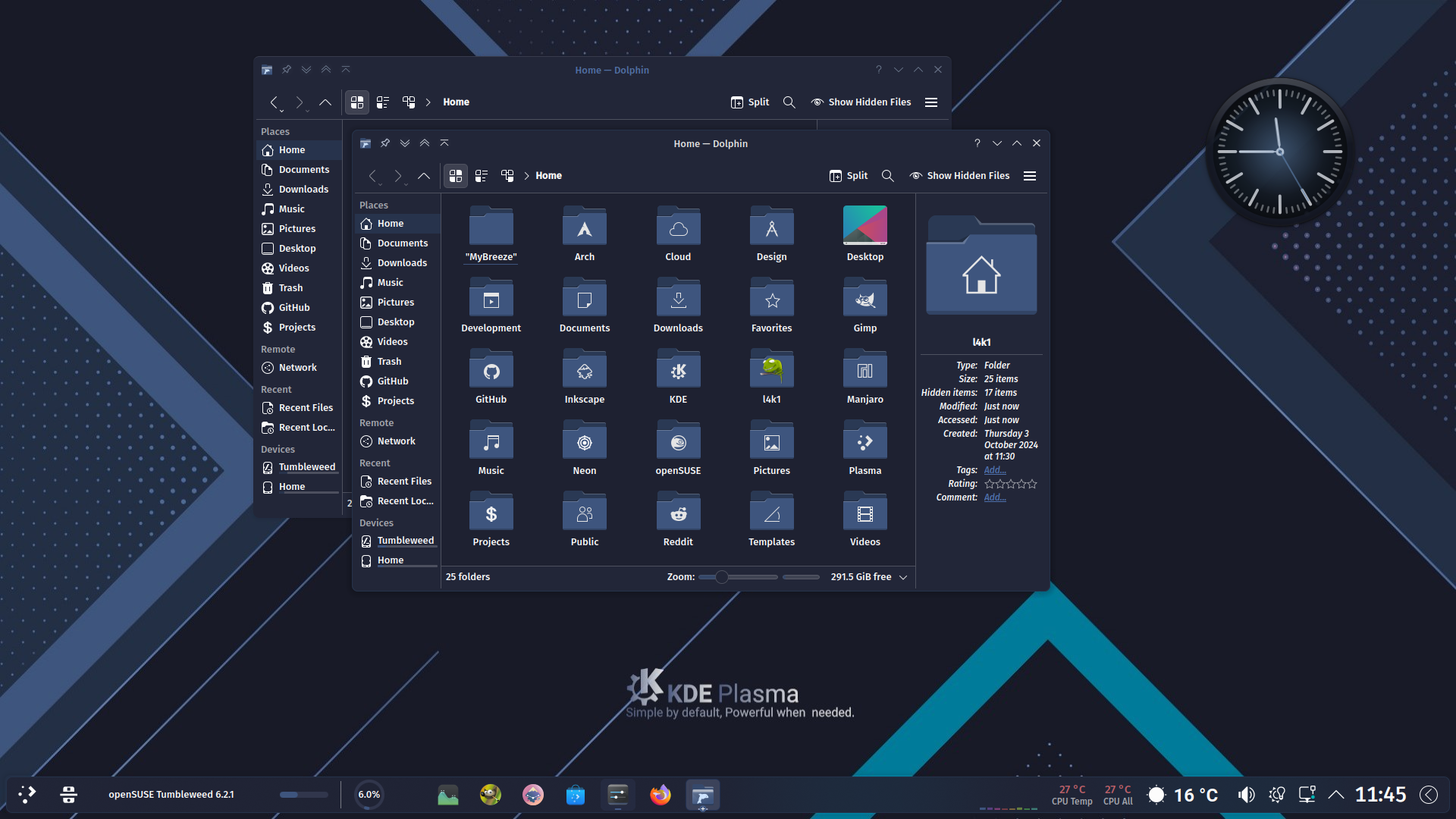
Task: Open hamburger menu in front Dolphin window
Action: [1030, 176]
